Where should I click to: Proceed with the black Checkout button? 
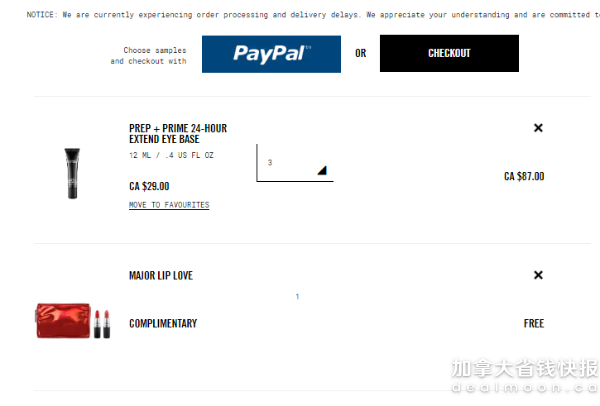point(449,53)
